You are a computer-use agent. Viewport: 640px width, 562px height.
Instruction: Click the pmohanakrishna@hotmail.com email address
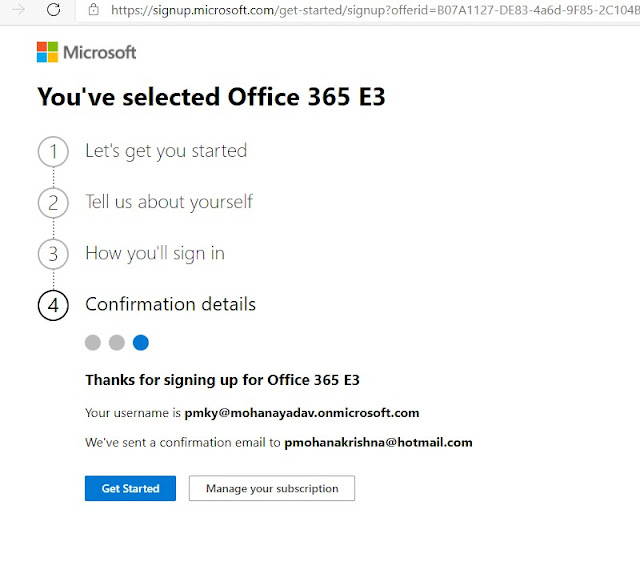click(378, 442)
